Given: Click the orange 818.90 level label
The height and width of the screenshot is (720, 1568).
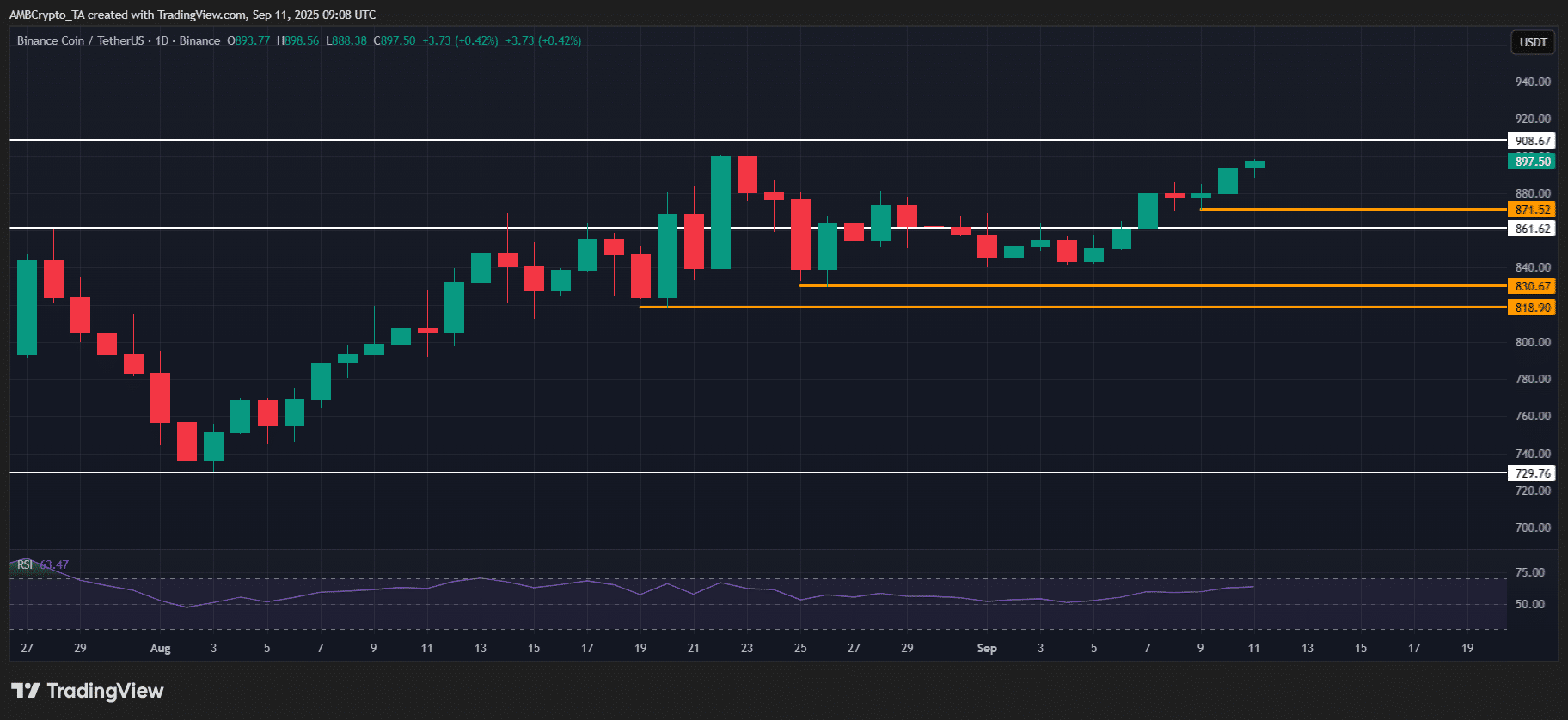Looking at the screenshot, I should pyautogui.click(x=1532, y=308).
